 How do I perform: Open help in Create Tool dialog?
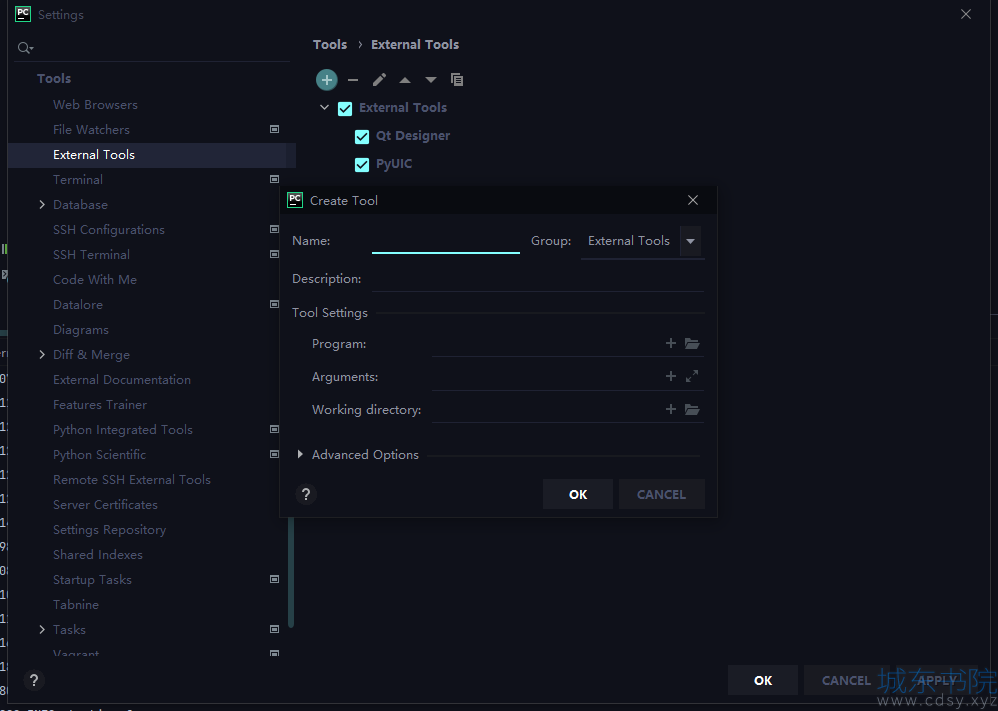pyautogui.click(x=306, y=494)
